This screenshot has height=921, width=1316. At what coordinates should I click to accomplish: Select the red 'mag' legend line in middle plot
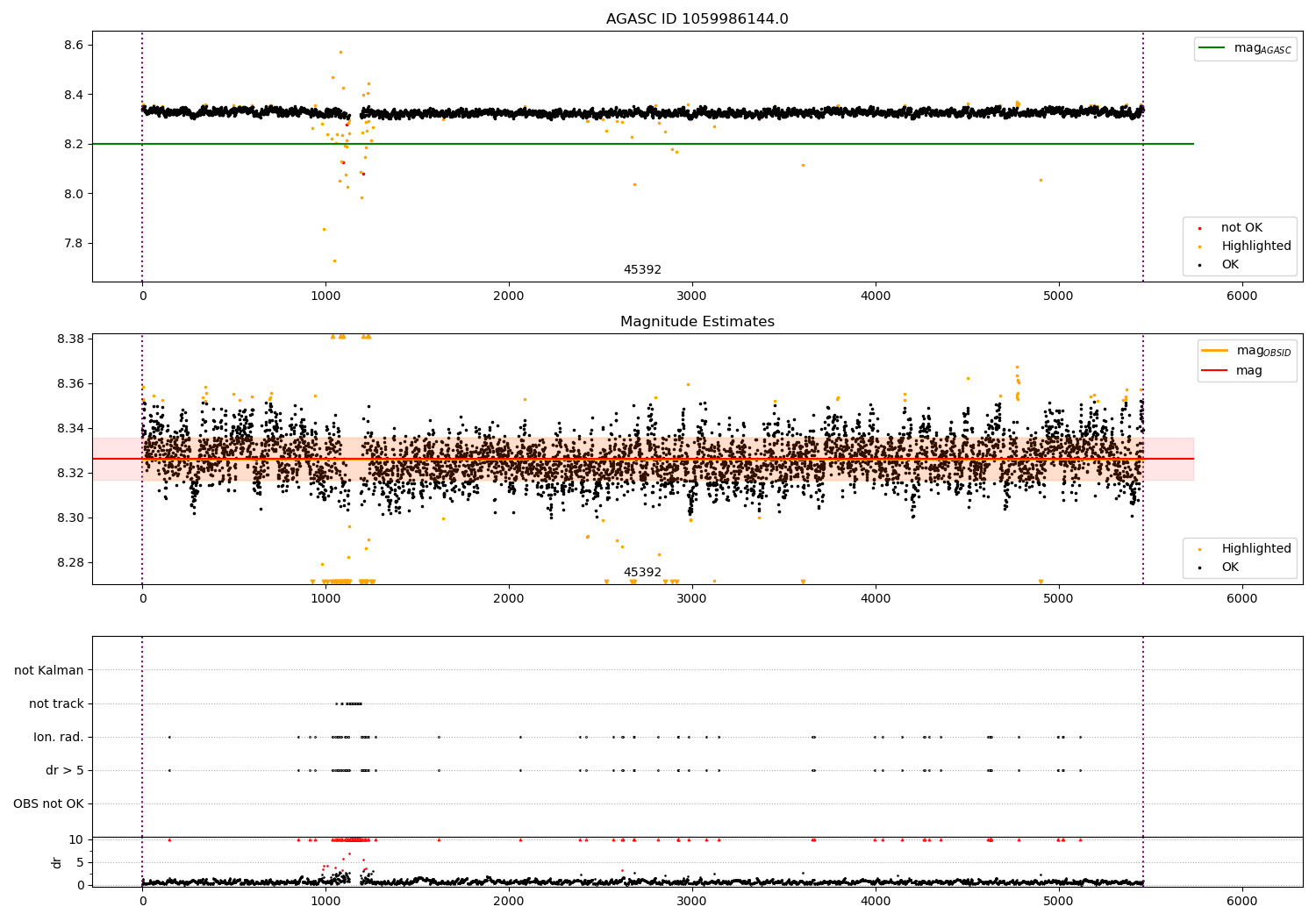tap(1215, 371)
